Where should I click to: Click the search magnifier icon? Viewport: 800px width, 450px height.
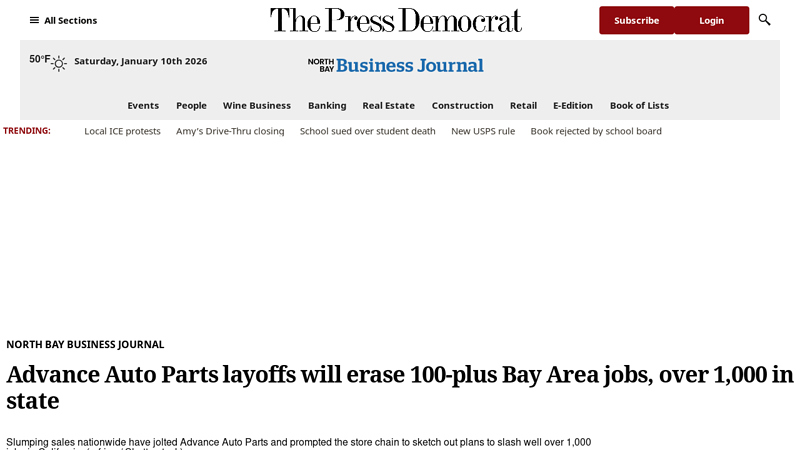point(764,20)
